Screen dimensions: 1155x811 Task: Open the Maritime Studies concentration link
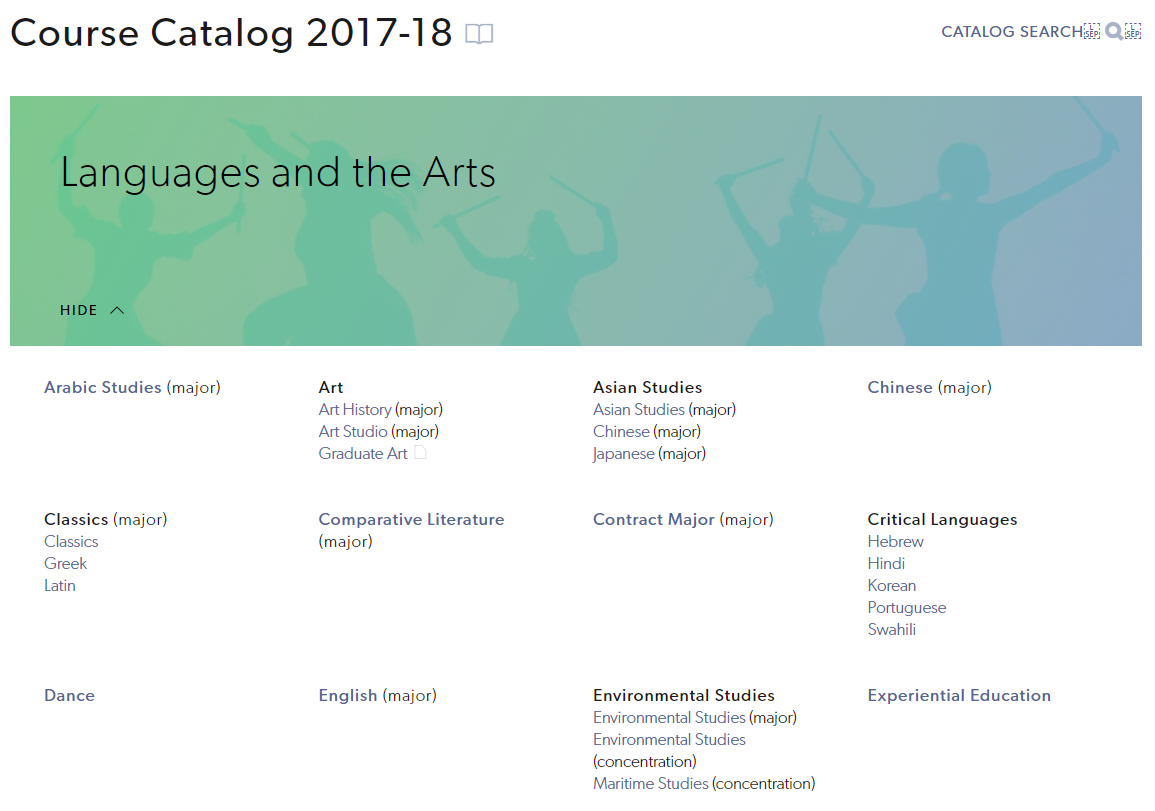point(650,784)
